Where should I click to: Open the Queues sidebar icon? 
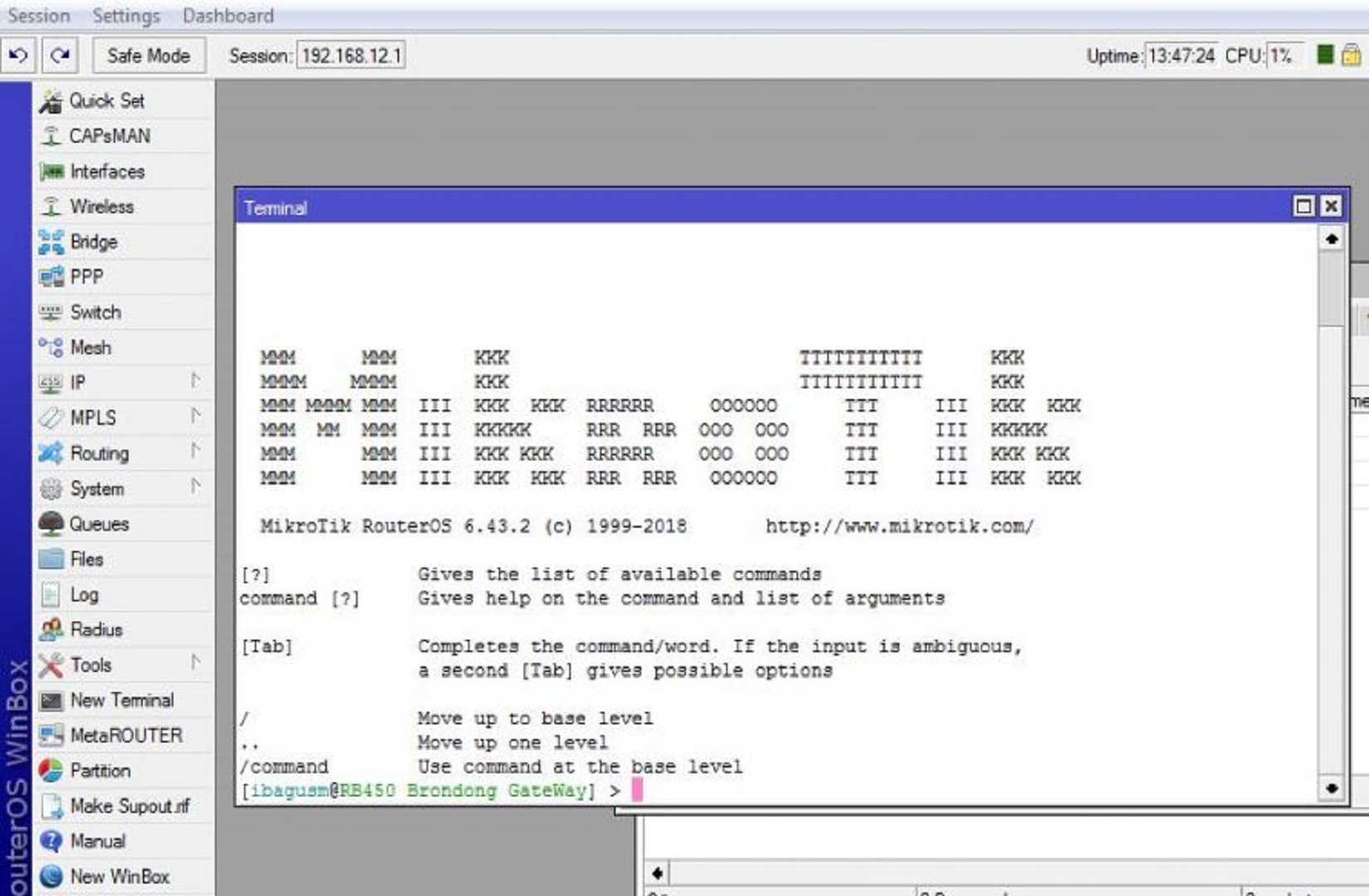click(51, 524)
